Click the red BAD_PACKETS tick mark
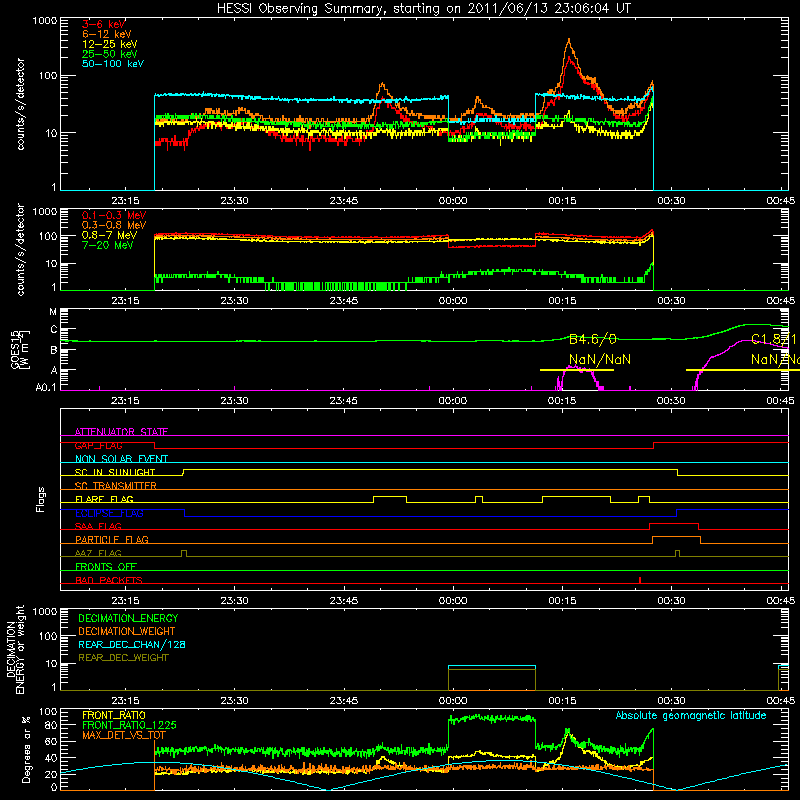 640,580
